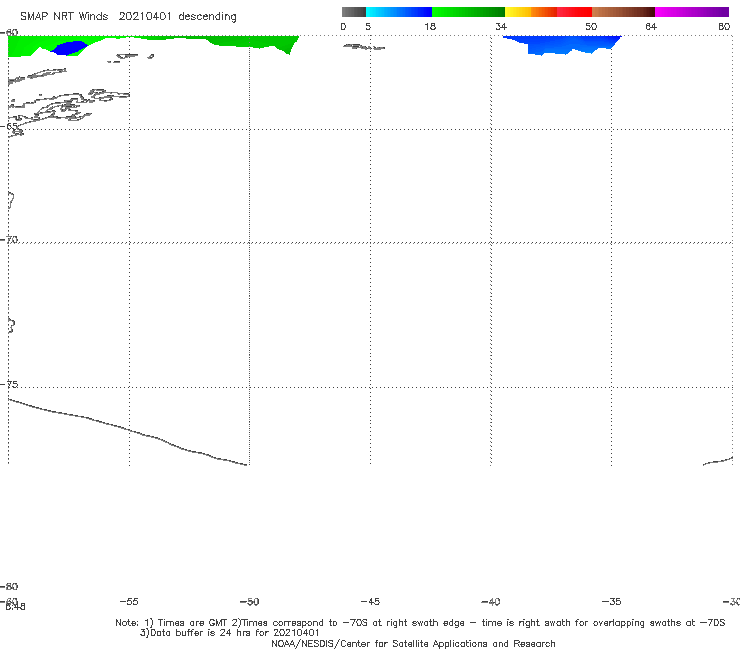Click the blue wind swath near -37 longitude

[x=562, y=44]
